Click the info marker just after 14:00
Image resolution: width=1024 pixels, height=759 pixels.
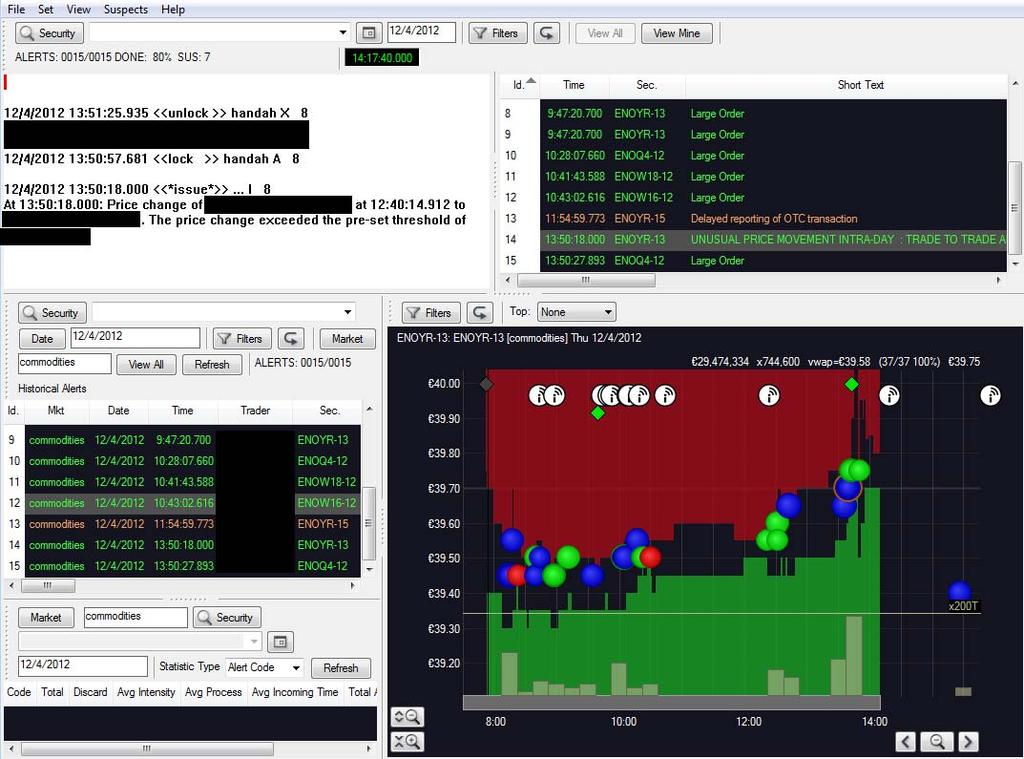pyautogui.click(x=889, y=395)
